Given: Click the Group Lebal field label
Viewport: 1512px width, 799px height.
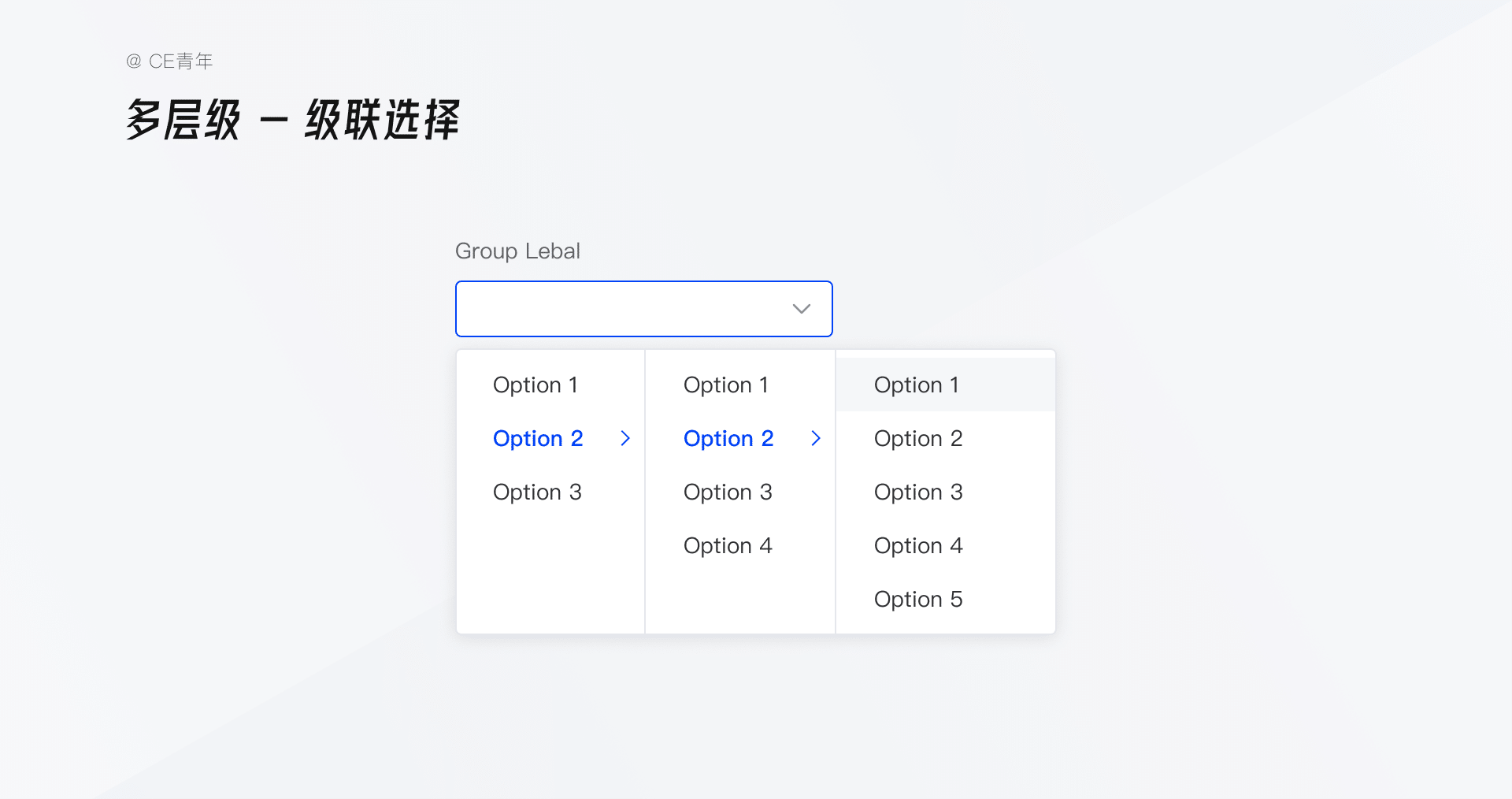Looking at the screenshot, I should pos(517,251).
